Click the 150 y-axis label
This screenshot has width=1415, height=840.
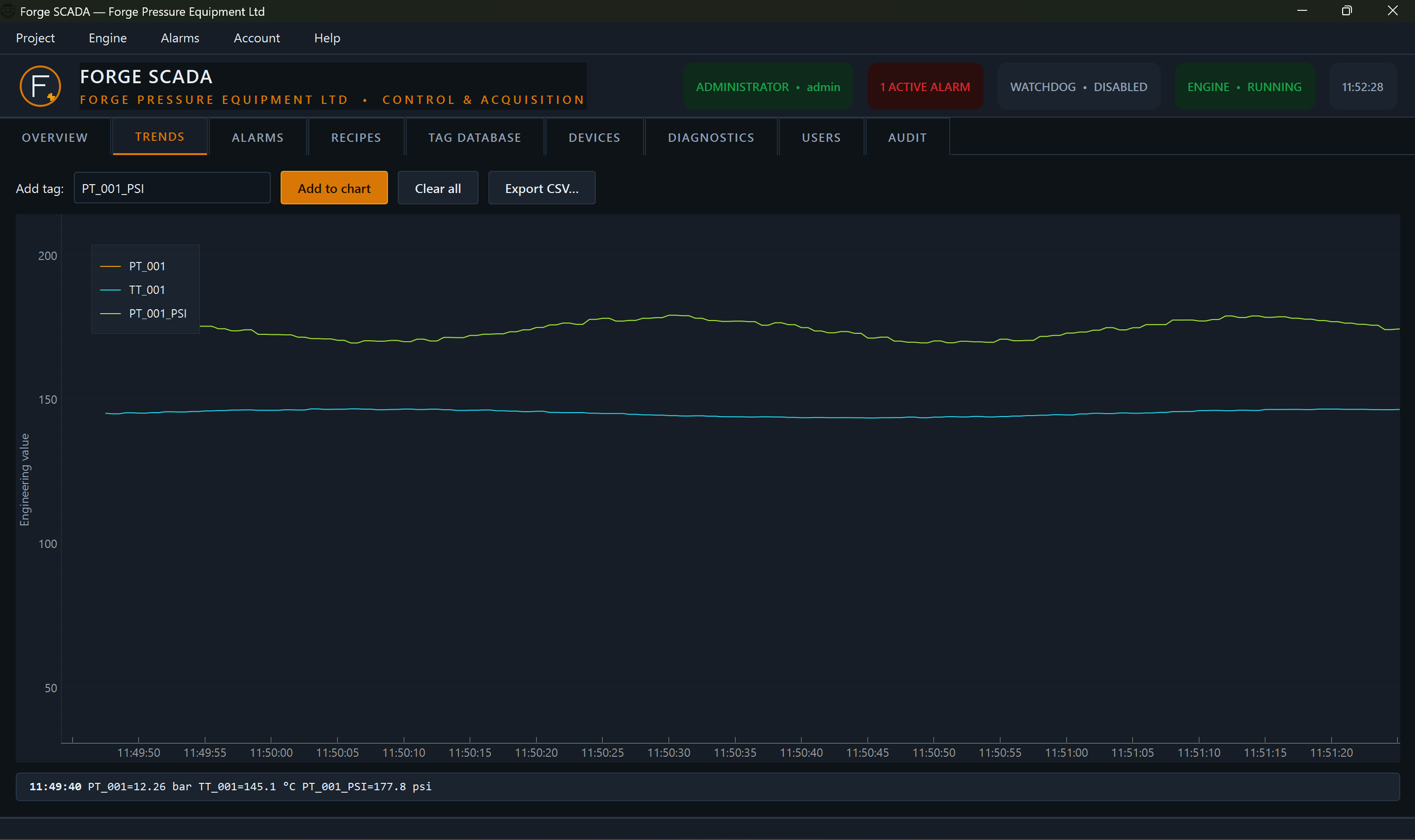[x=48, y=400]
